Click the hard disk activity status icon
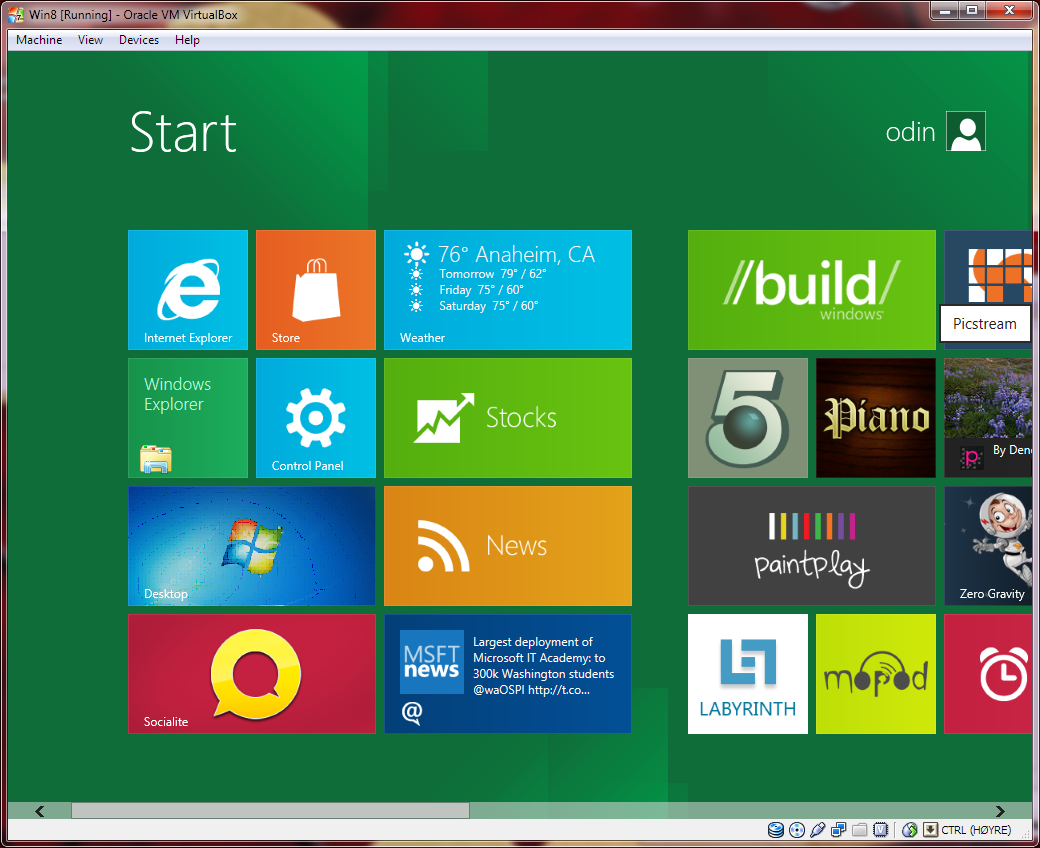 pos(775,829)
